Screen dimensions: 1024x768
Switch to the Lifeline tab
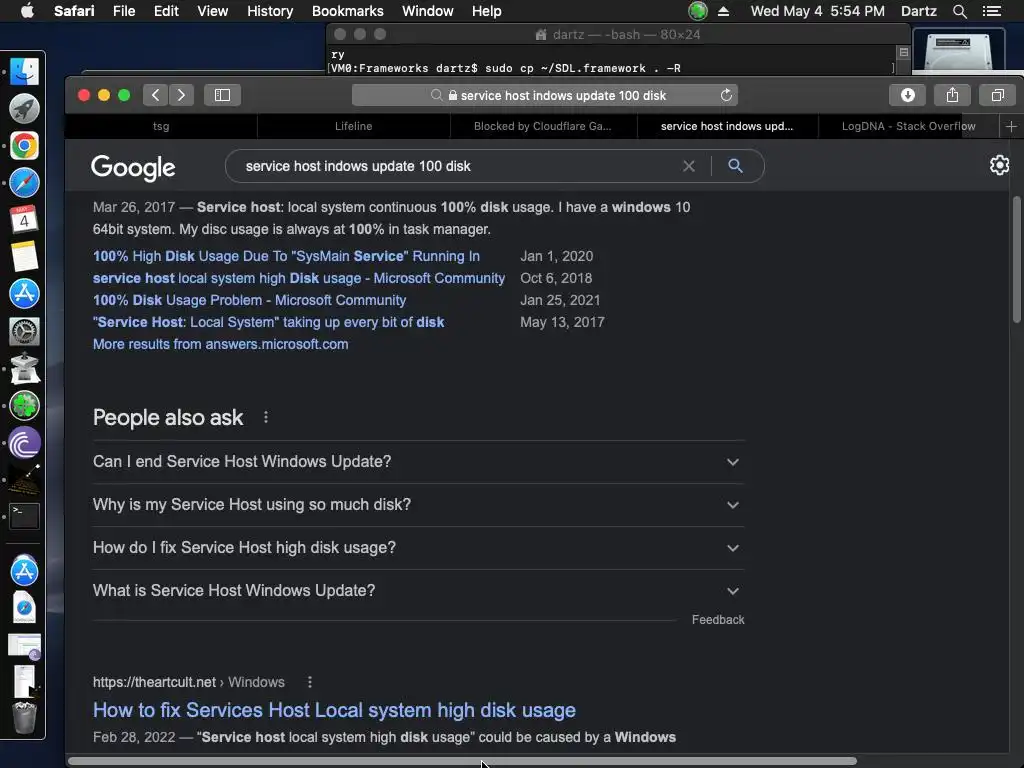(353, 126)
